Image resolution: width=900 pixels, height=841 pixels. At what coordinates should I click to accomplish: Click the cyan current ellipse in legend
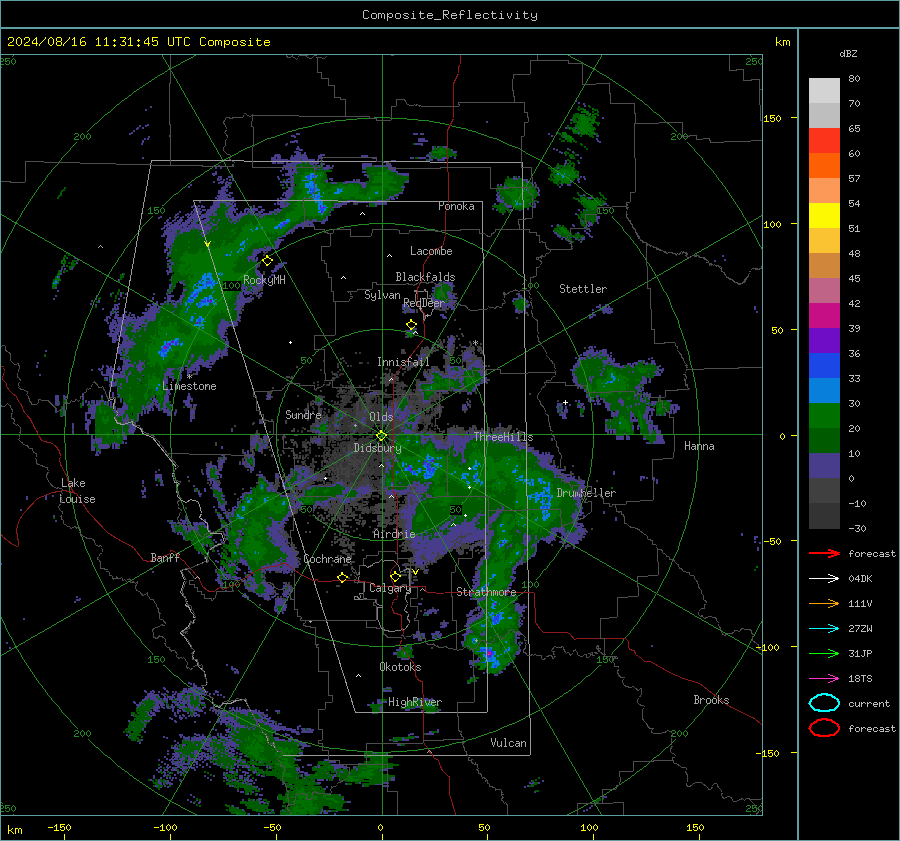pos(824,703)
